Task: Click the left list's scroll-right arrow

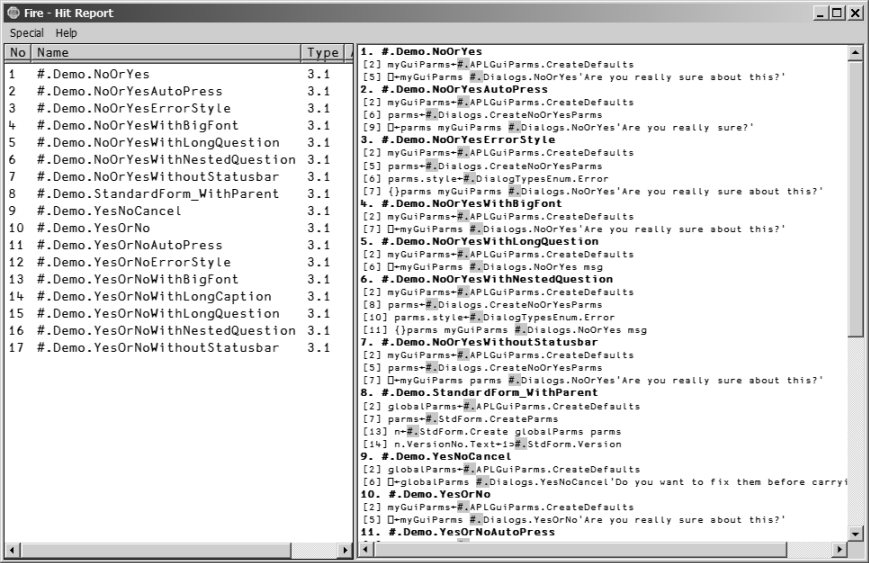Action: pos(345,550)
